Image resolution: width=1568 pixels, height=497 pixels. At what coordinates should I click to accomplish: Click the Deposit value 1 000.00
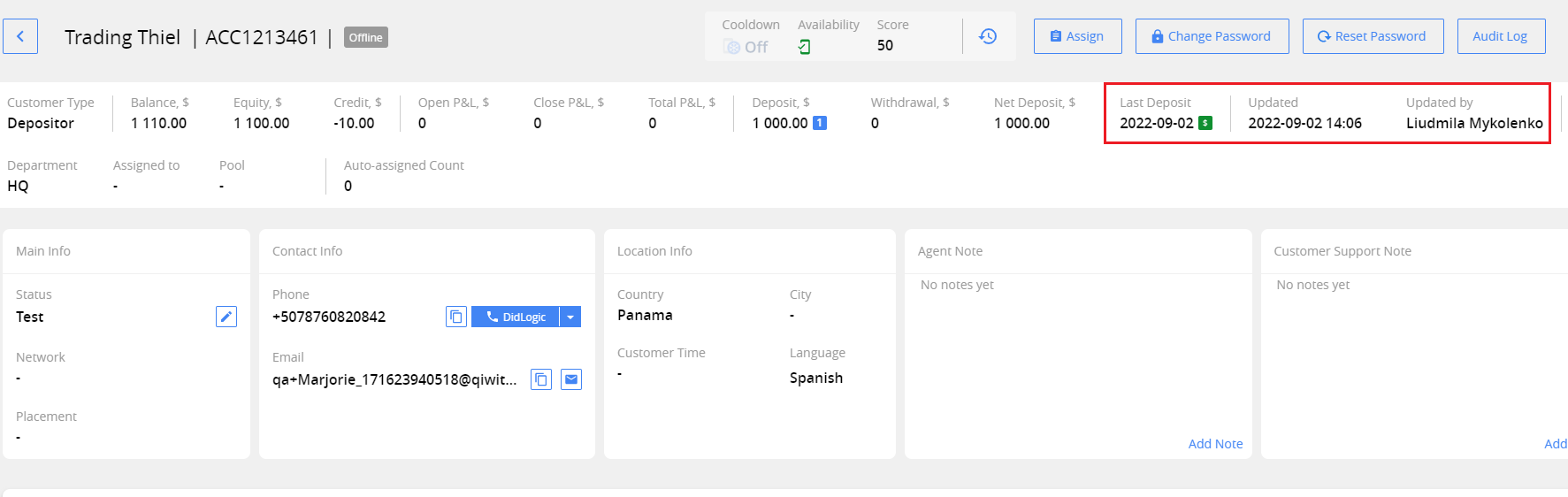tap(780, 123)
